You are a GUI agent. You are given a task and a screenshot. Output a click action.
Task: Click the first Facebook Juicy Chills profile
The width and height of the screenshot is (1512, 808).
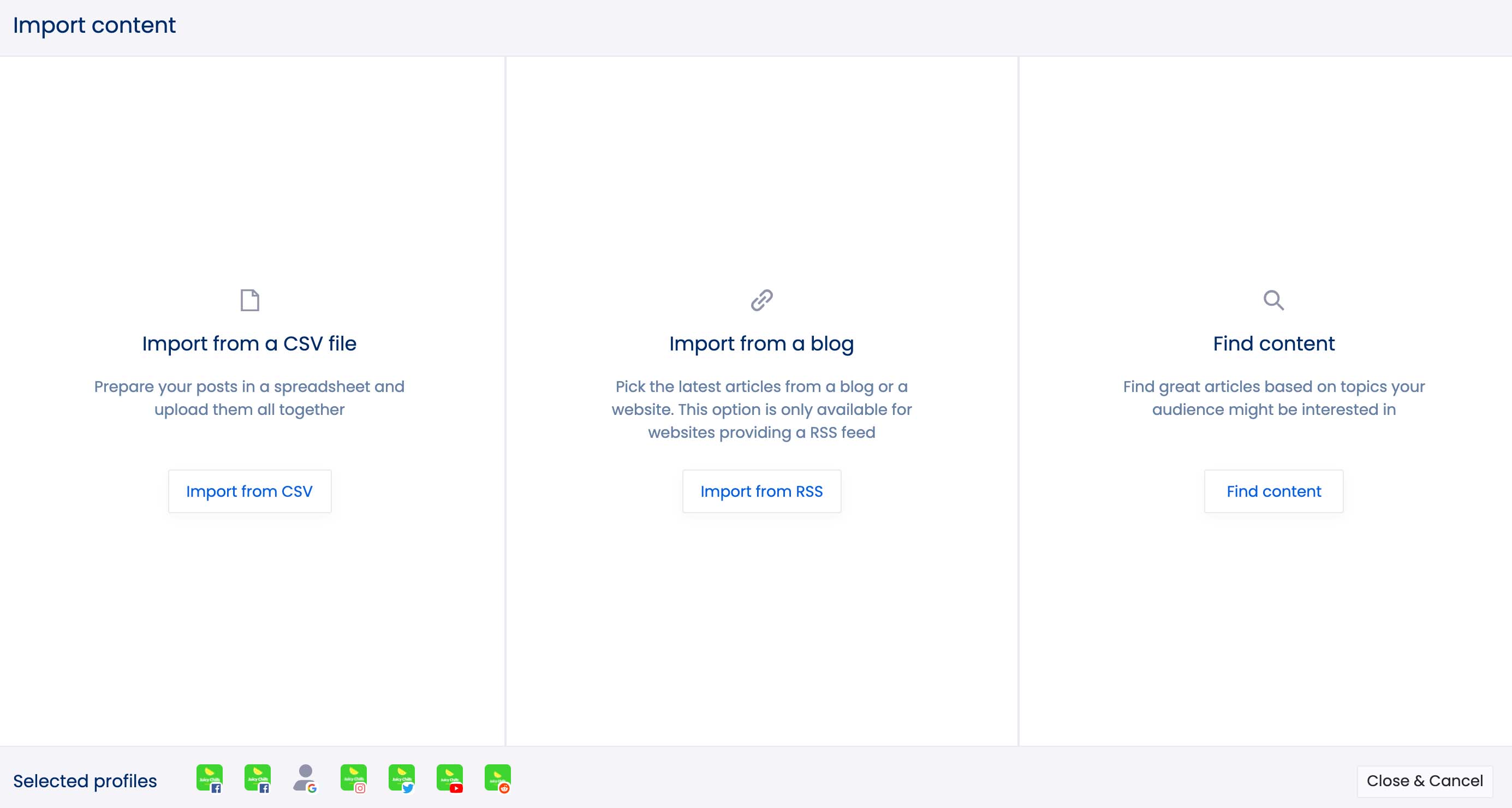coord(209,778)
